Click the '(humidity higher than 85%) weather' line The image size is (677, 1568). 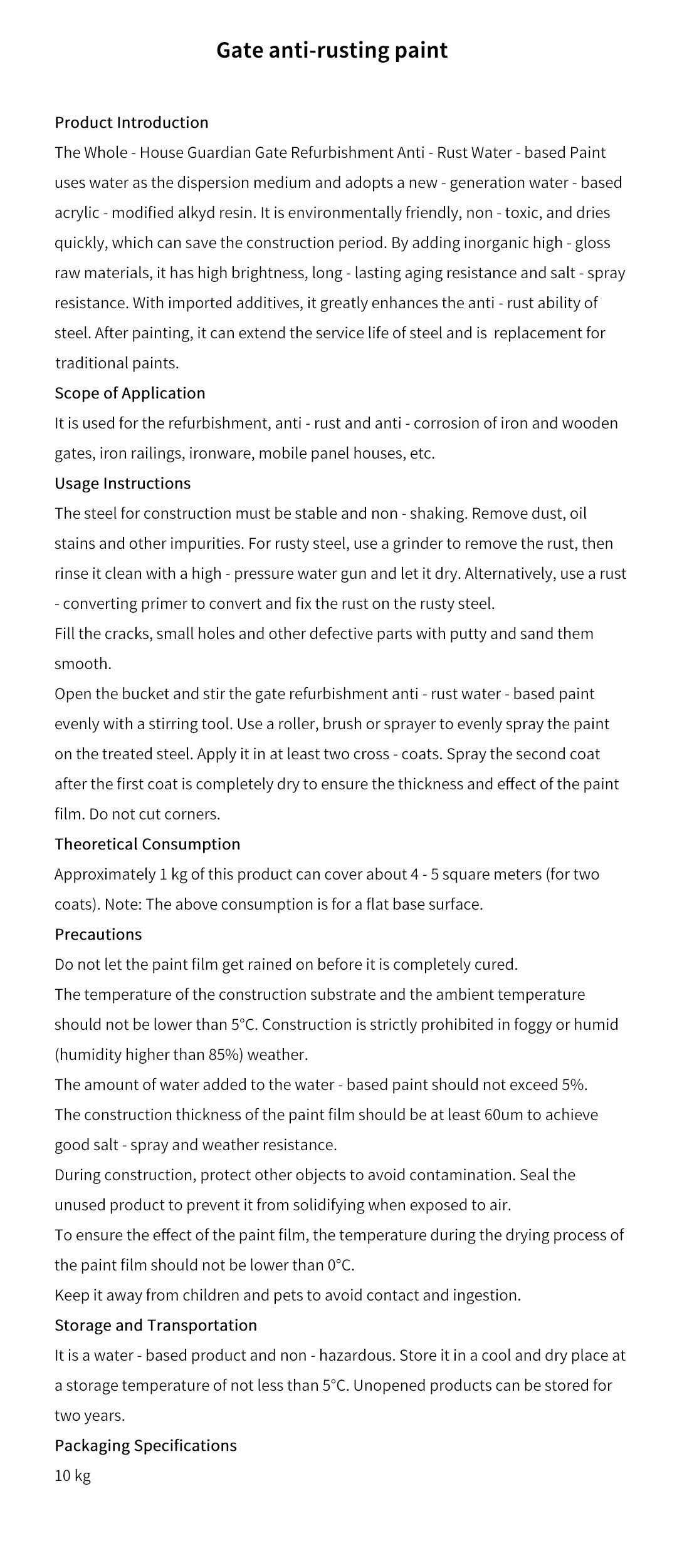(181, 1054)
